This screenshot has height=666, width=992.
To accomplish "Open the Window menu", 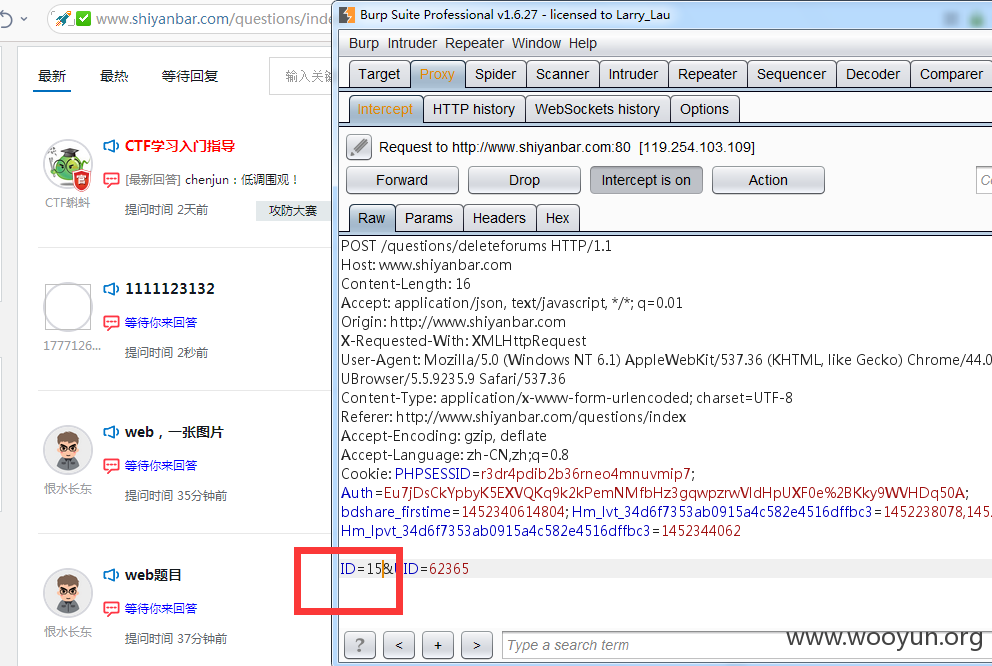I will click(x=536, y=43).
